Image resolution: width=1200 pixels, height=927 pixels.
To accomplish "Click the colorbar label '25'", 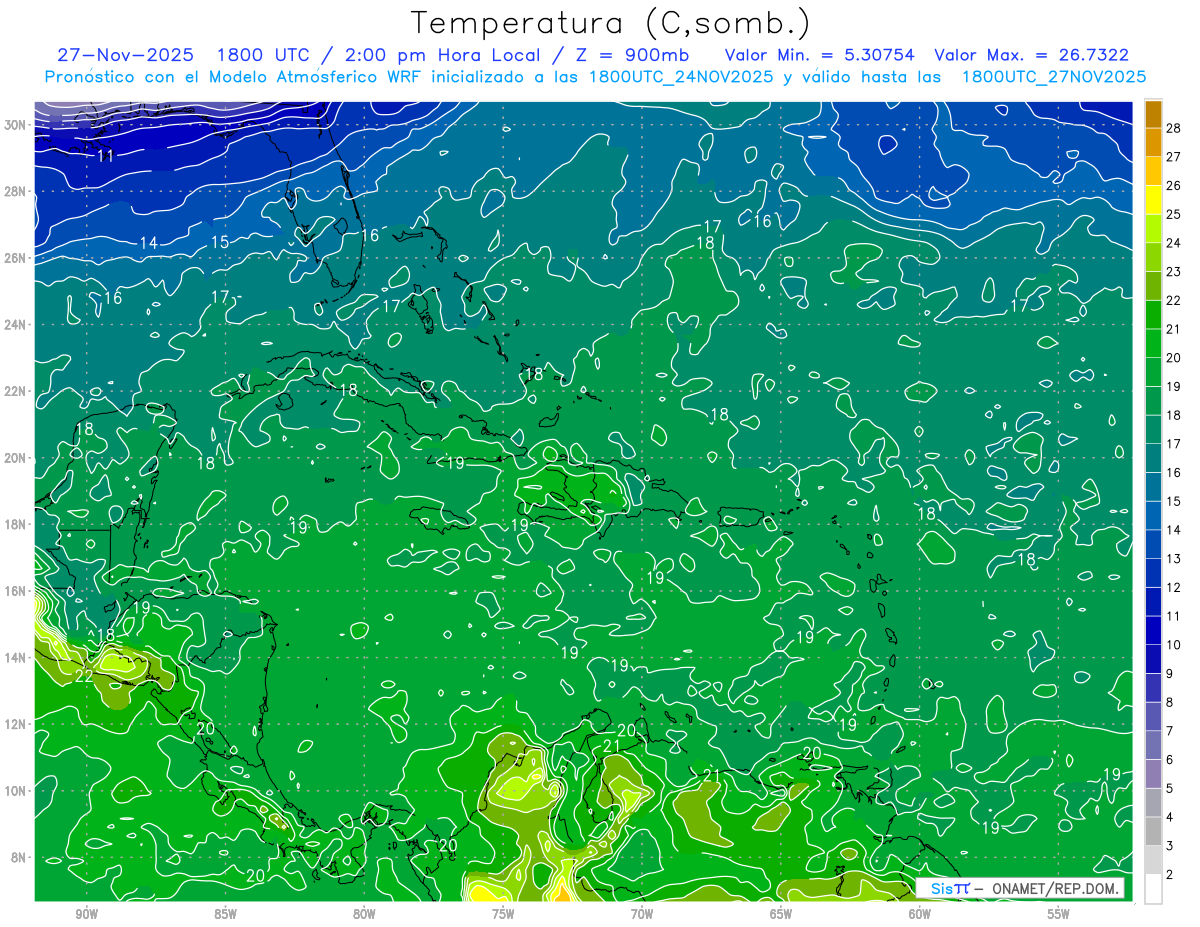I will [1174, 214].
